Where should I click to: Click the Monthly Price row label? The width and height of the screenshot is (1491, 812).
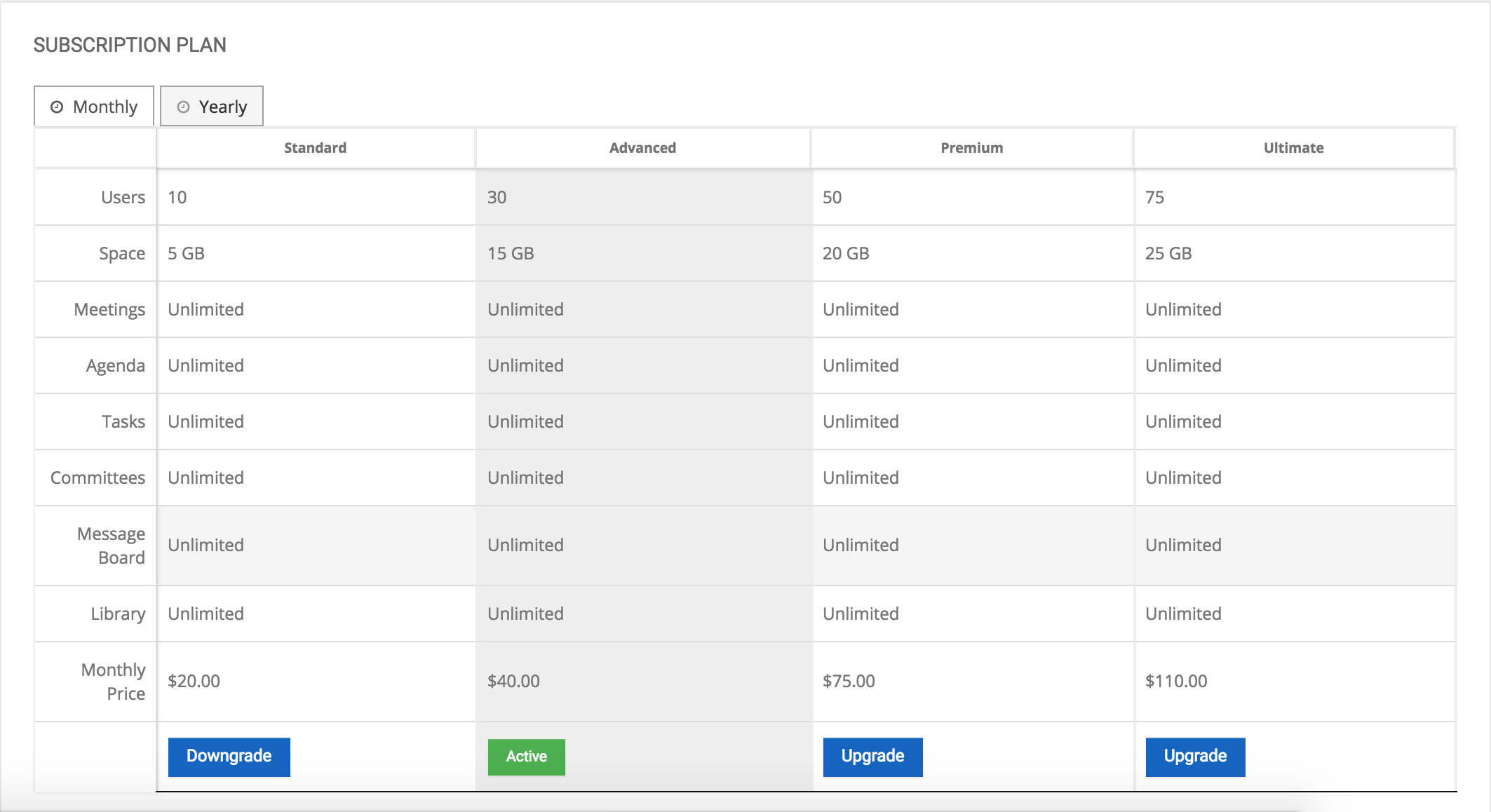point(113,682)
